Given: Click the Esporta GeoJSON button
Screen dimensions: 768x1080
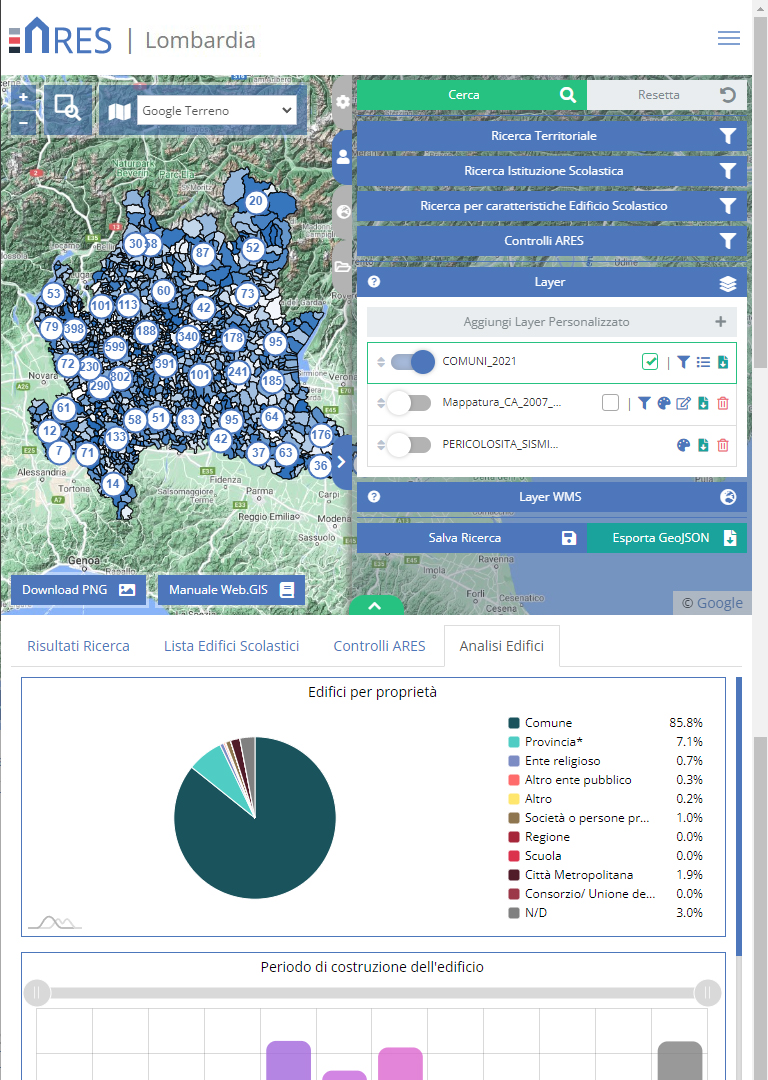Looking at the screenshot, I should click(x=667, y=538).
